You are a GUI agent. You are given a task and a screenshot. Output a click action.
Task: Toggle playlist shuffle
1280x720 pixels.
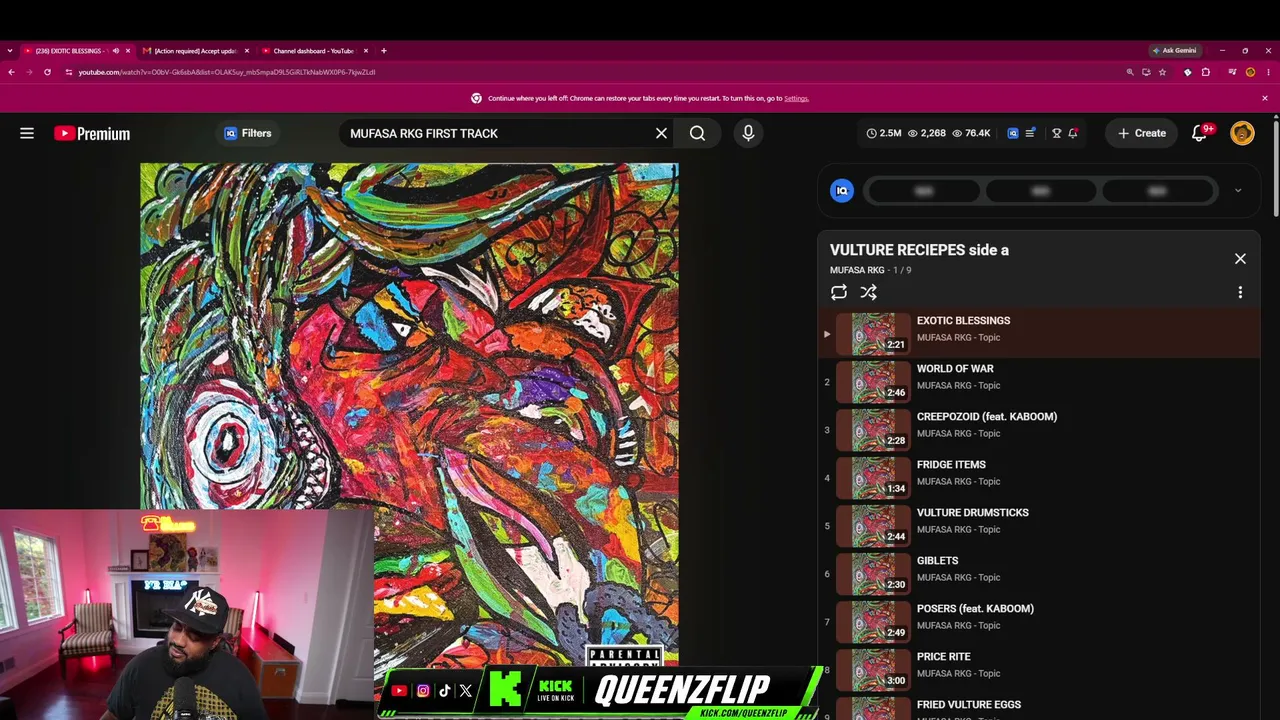(868, 292)
